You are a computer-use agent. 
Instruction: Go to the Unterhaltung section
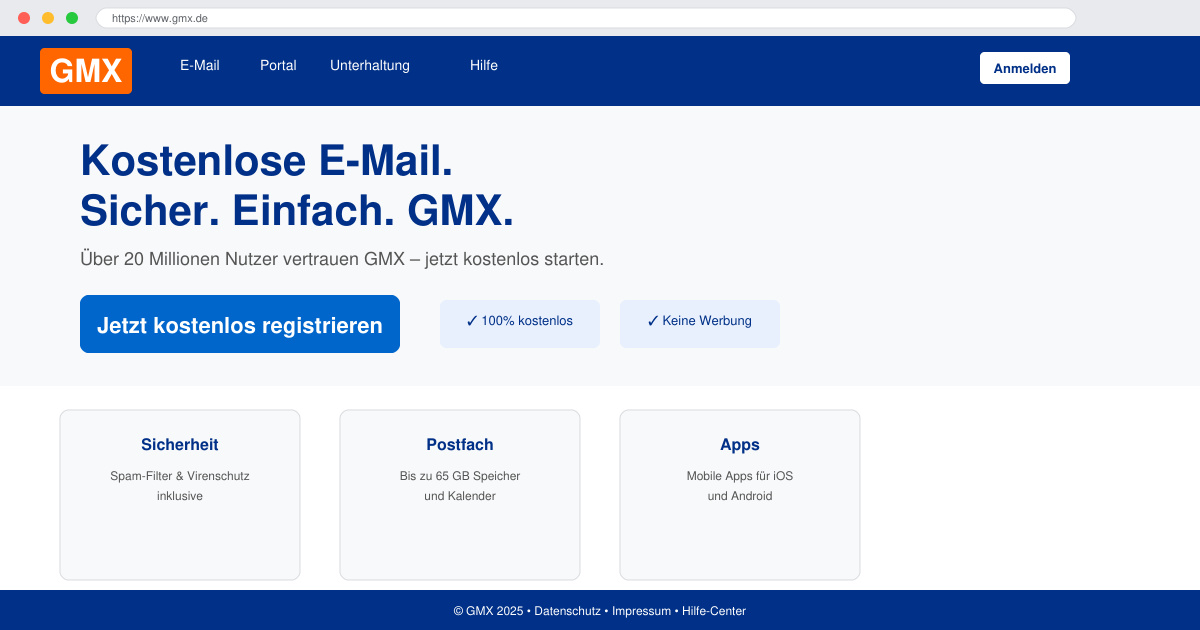(x=370, y=65)
